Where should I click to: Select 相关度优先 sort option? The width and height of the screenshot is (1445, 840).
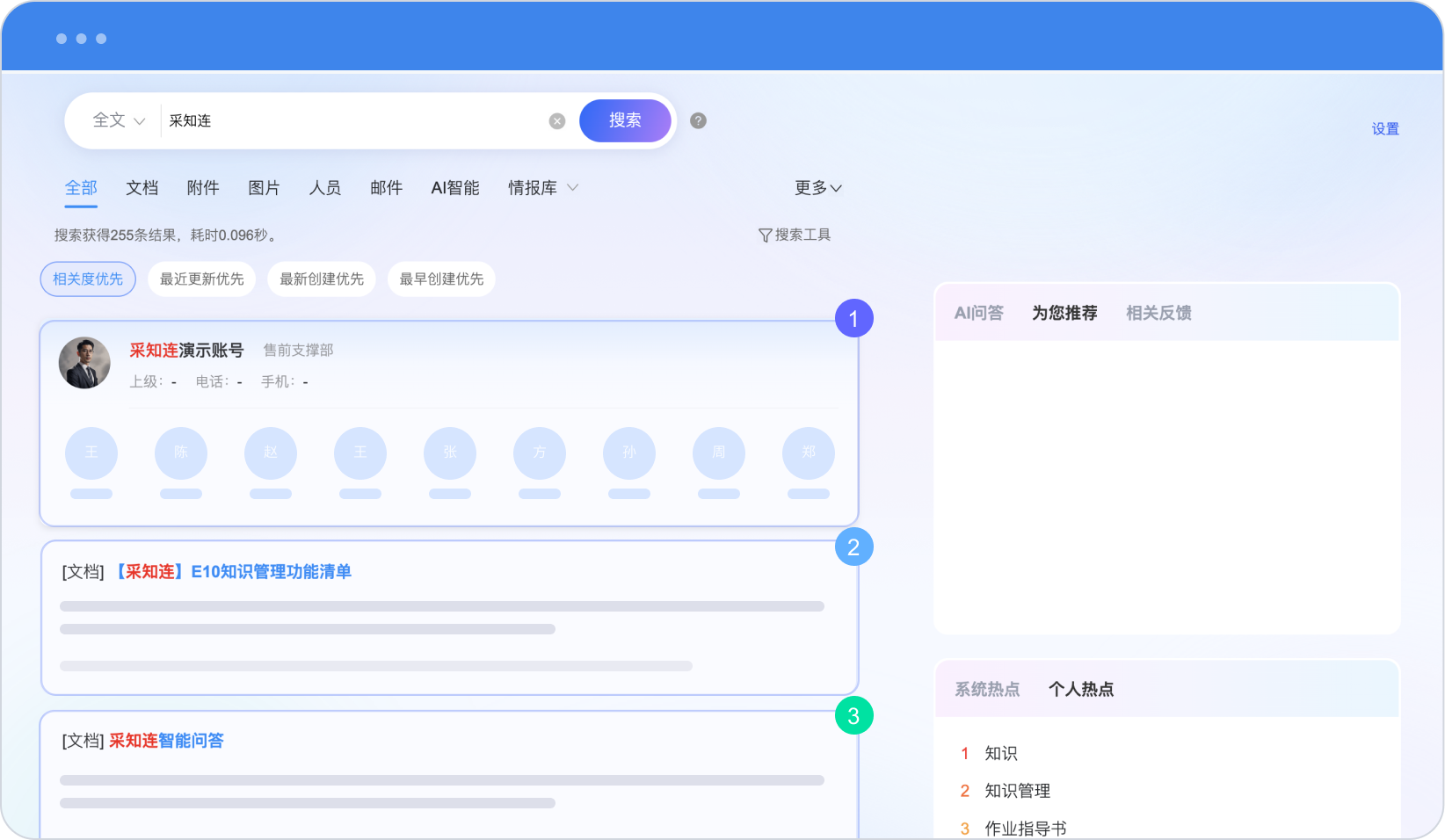(x=88, y=279)
